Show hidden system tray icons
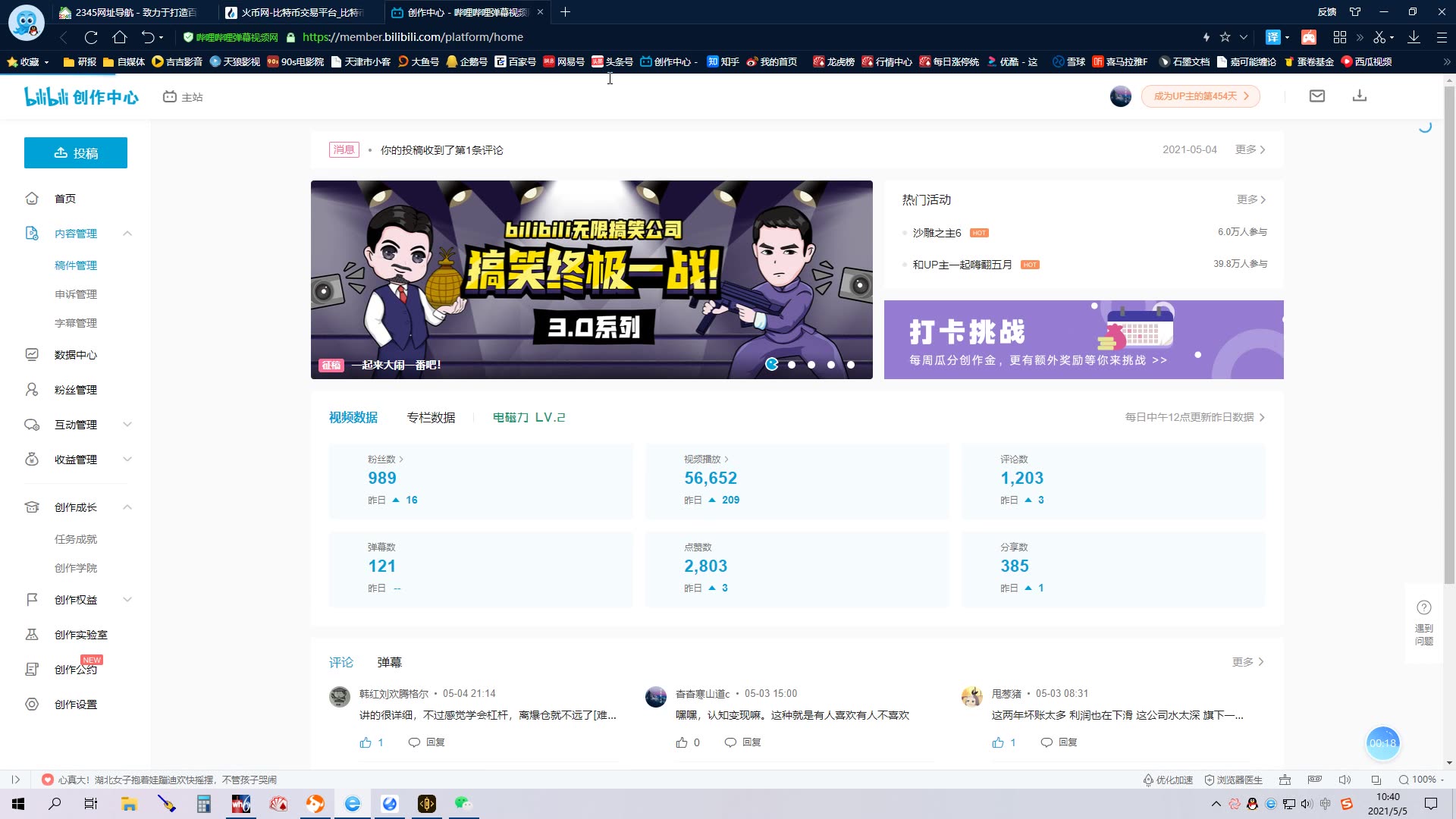The height and width of the screenshot is (819, 1456). point(1216,804)
